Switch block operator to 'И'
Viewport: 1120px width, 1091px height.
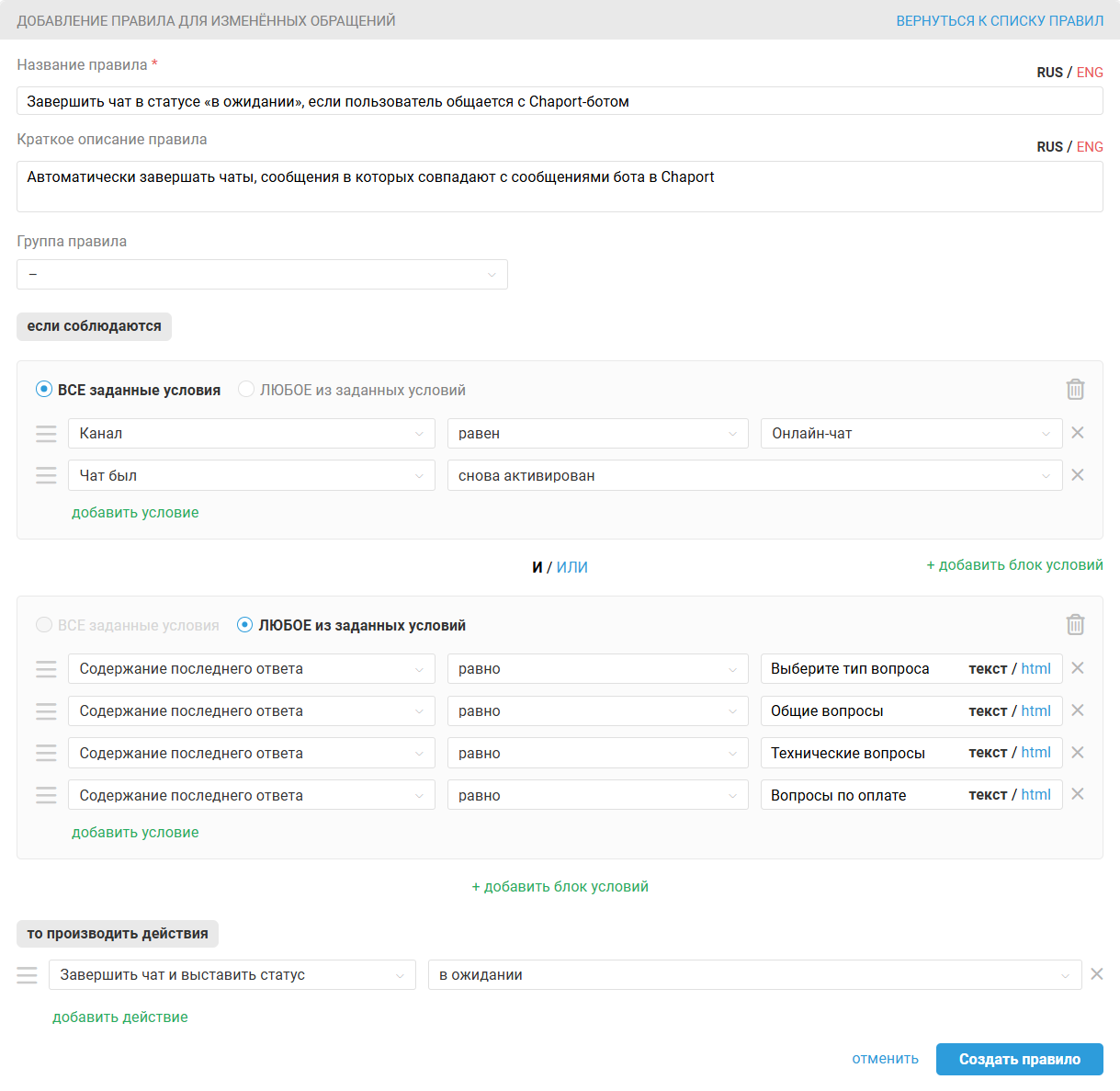pos(537,567)
